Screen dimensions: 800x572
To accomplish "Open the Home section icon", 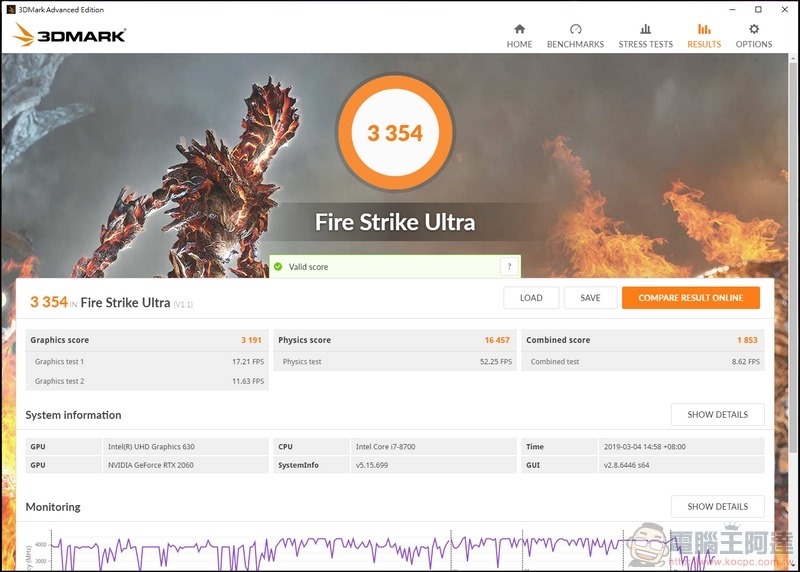I will tap(519, 29).
